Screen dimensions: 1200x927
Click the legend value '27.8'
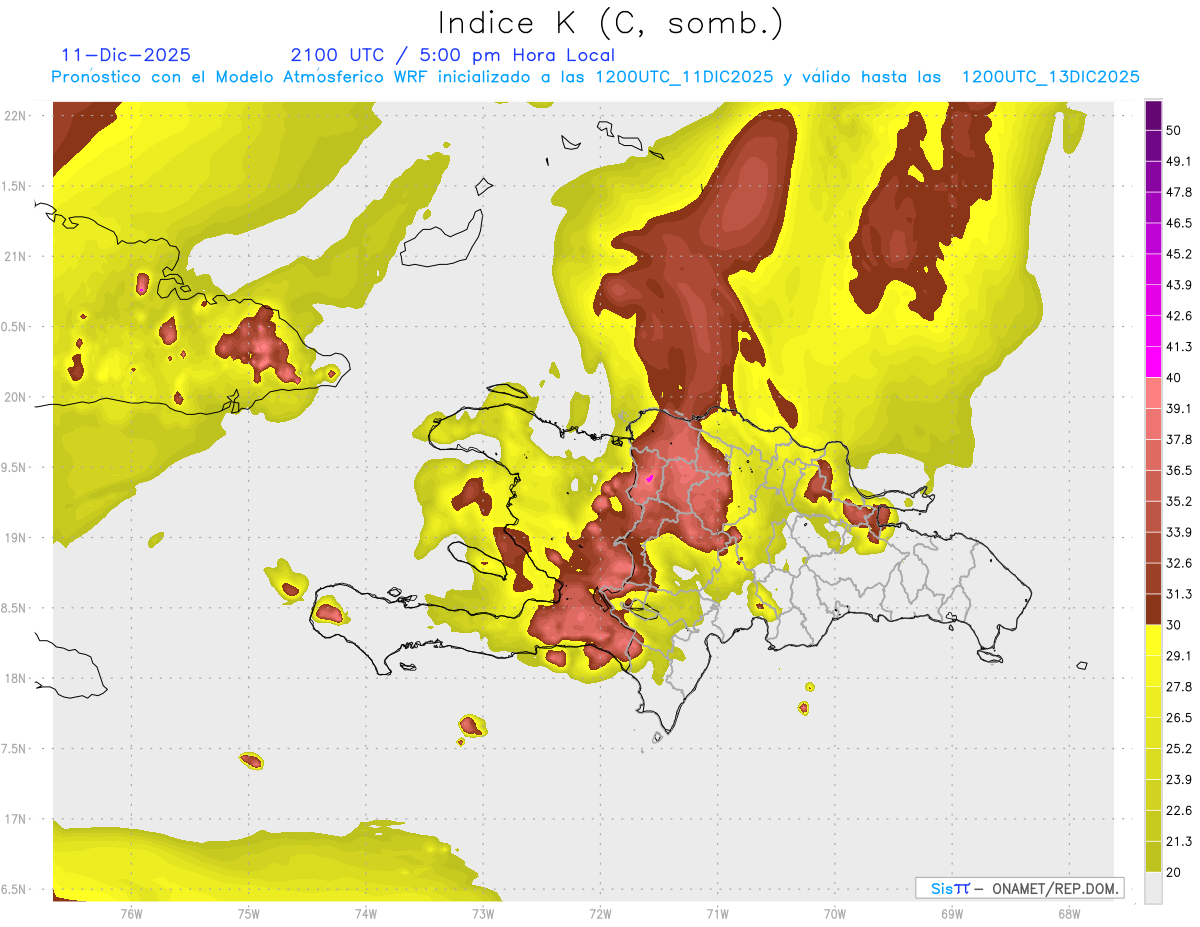(x=1179, y=686)
